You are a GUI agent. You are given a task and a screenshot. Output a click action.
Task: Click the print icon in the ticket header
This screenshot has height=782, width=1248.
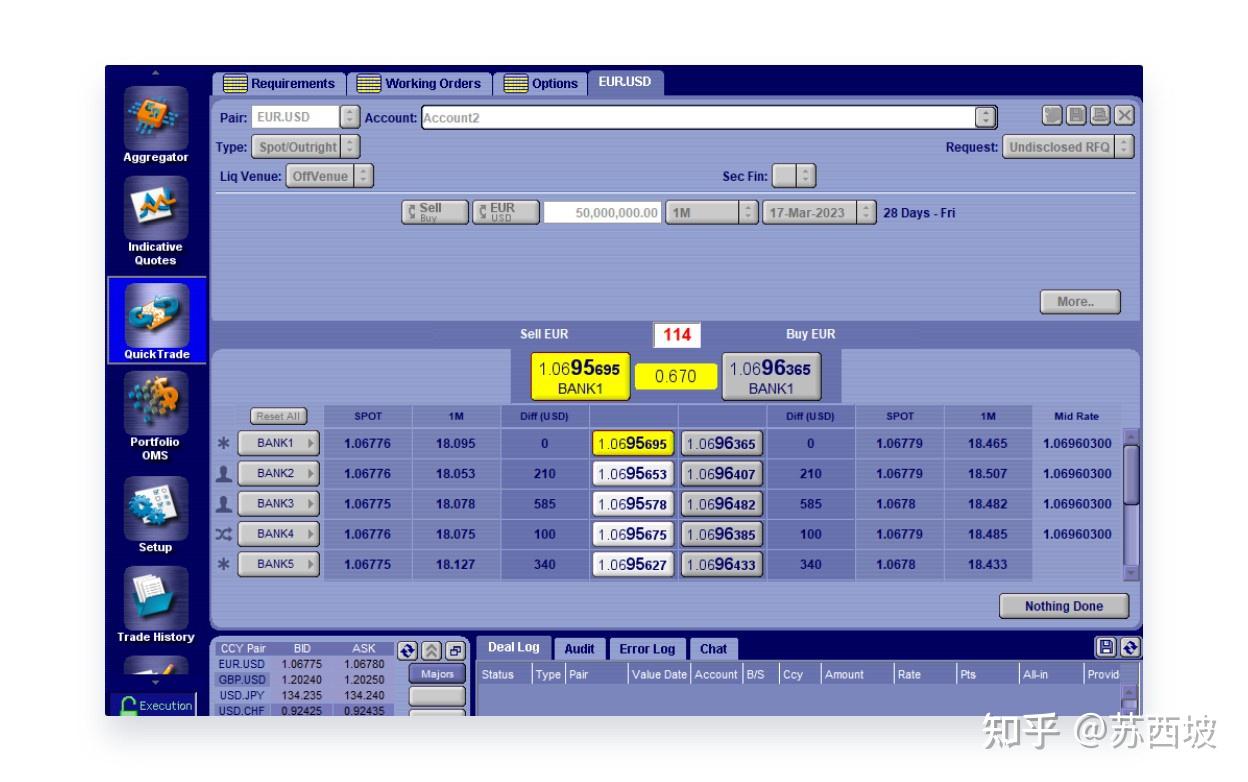pos(1100,116)
